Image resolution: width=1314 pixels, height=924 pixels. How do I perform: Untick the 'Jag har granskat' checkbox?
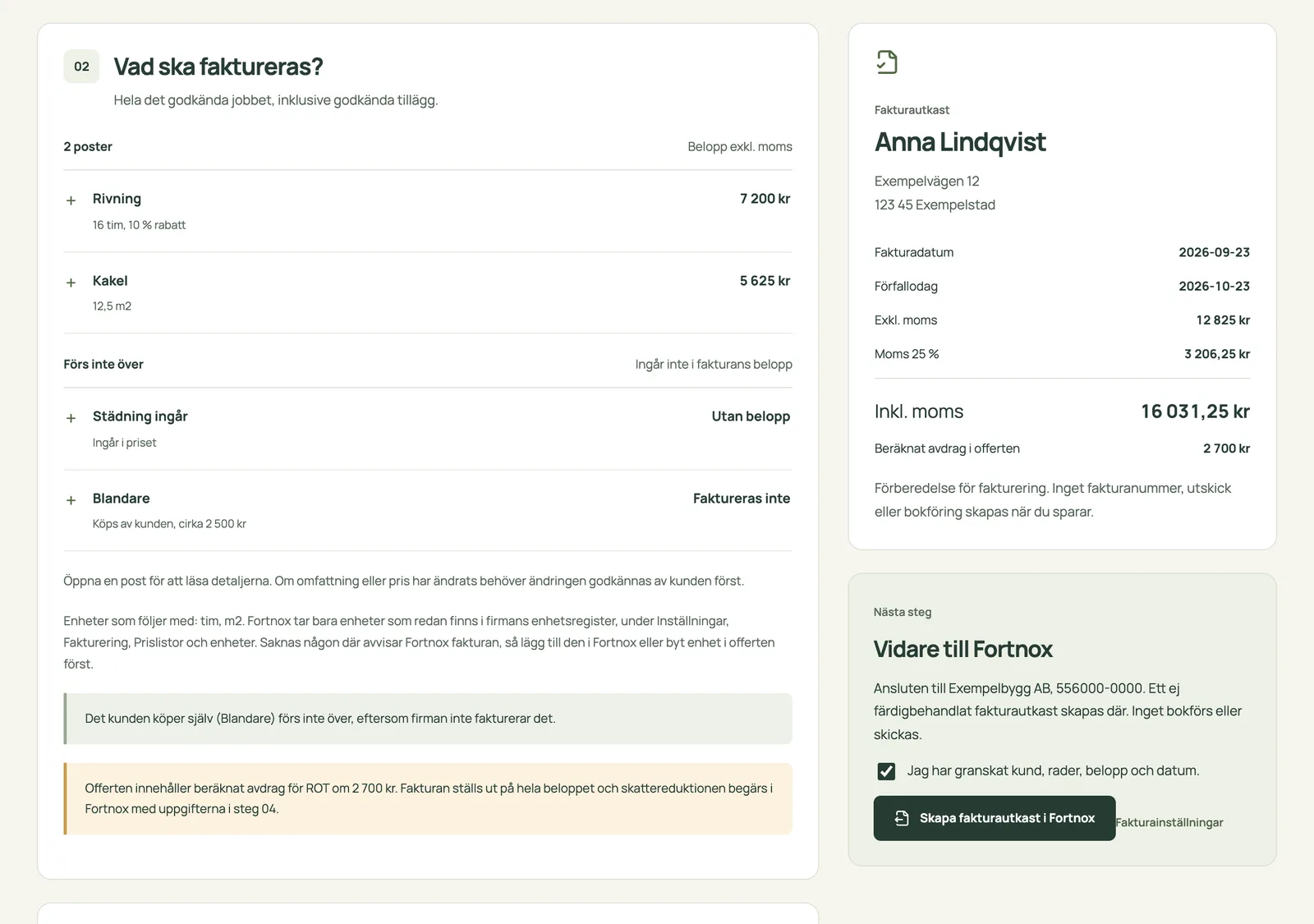[886, 771]
